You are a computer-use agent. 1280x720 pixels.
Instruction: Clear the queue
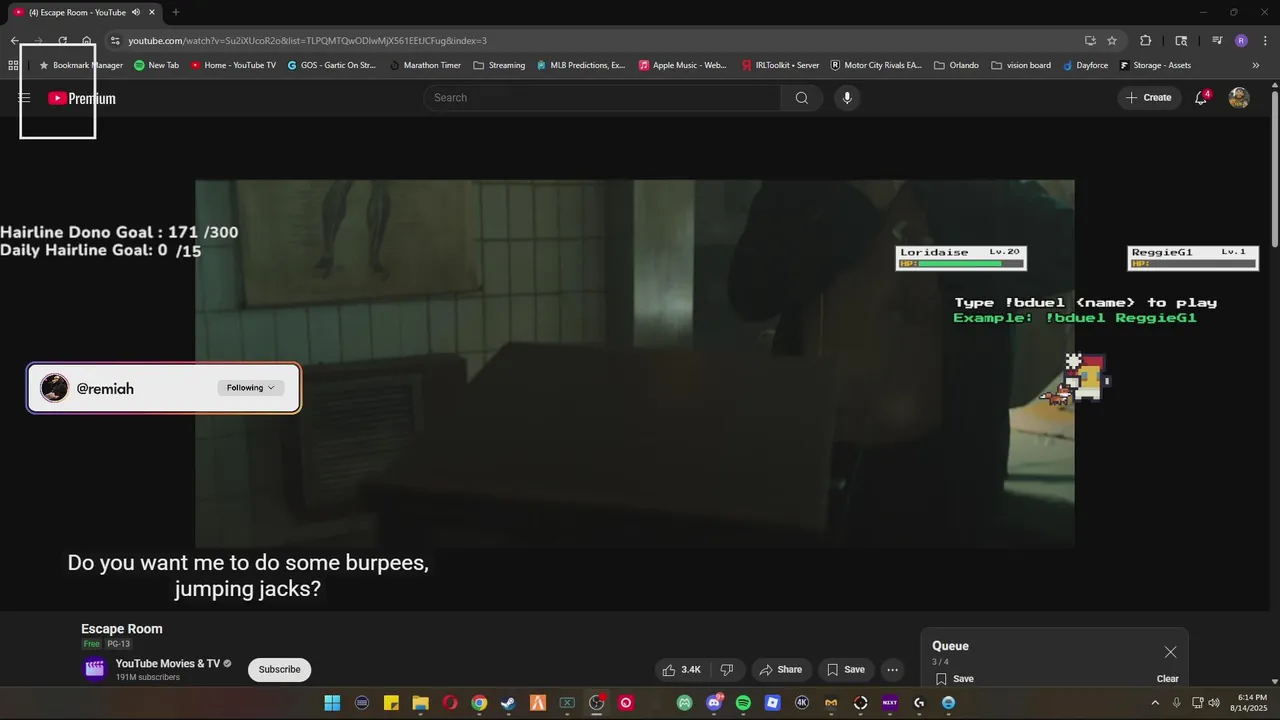coord(1167,679)
